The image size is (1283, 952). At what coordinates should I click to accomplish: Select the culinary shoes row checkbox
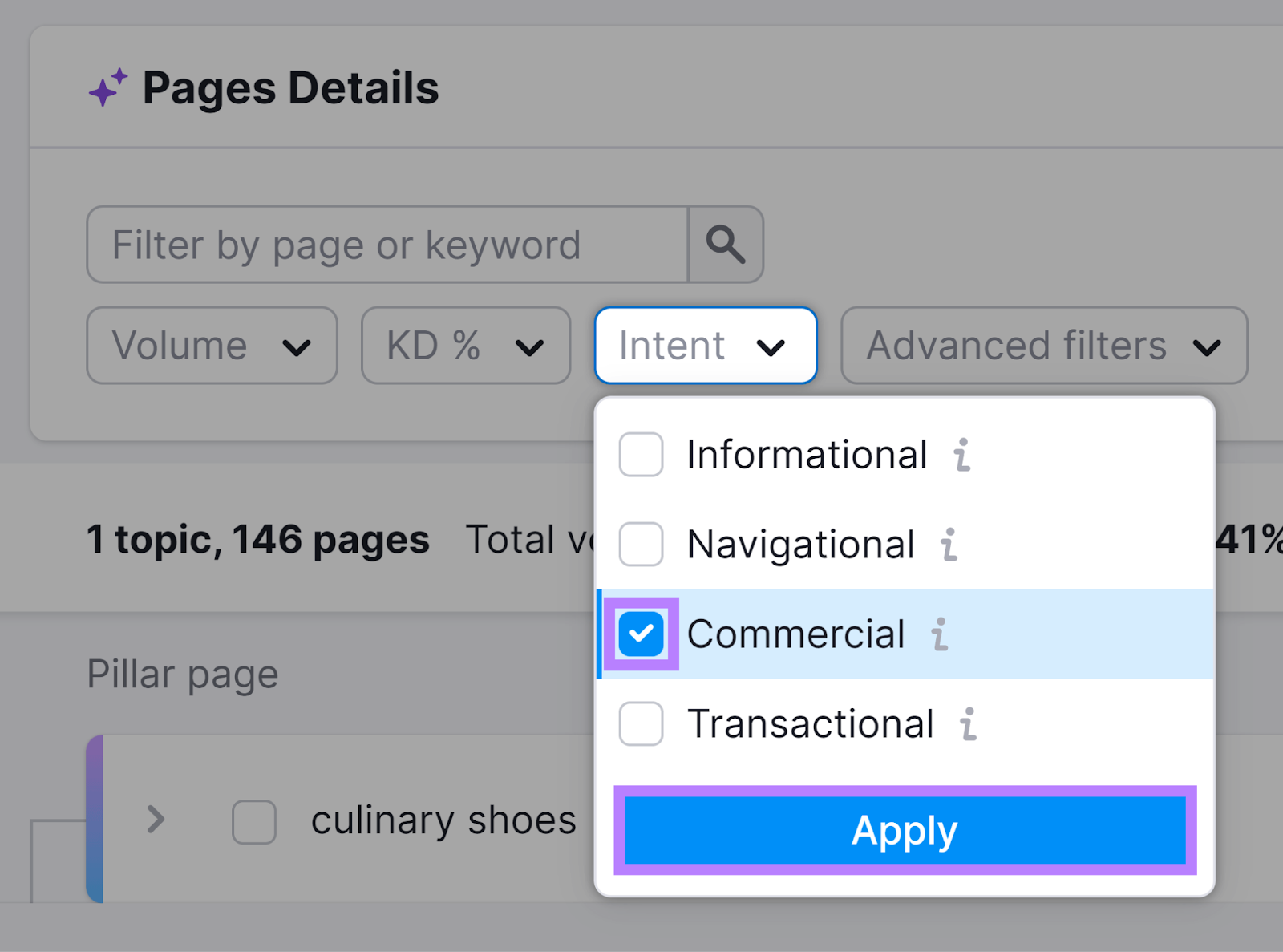254,820
